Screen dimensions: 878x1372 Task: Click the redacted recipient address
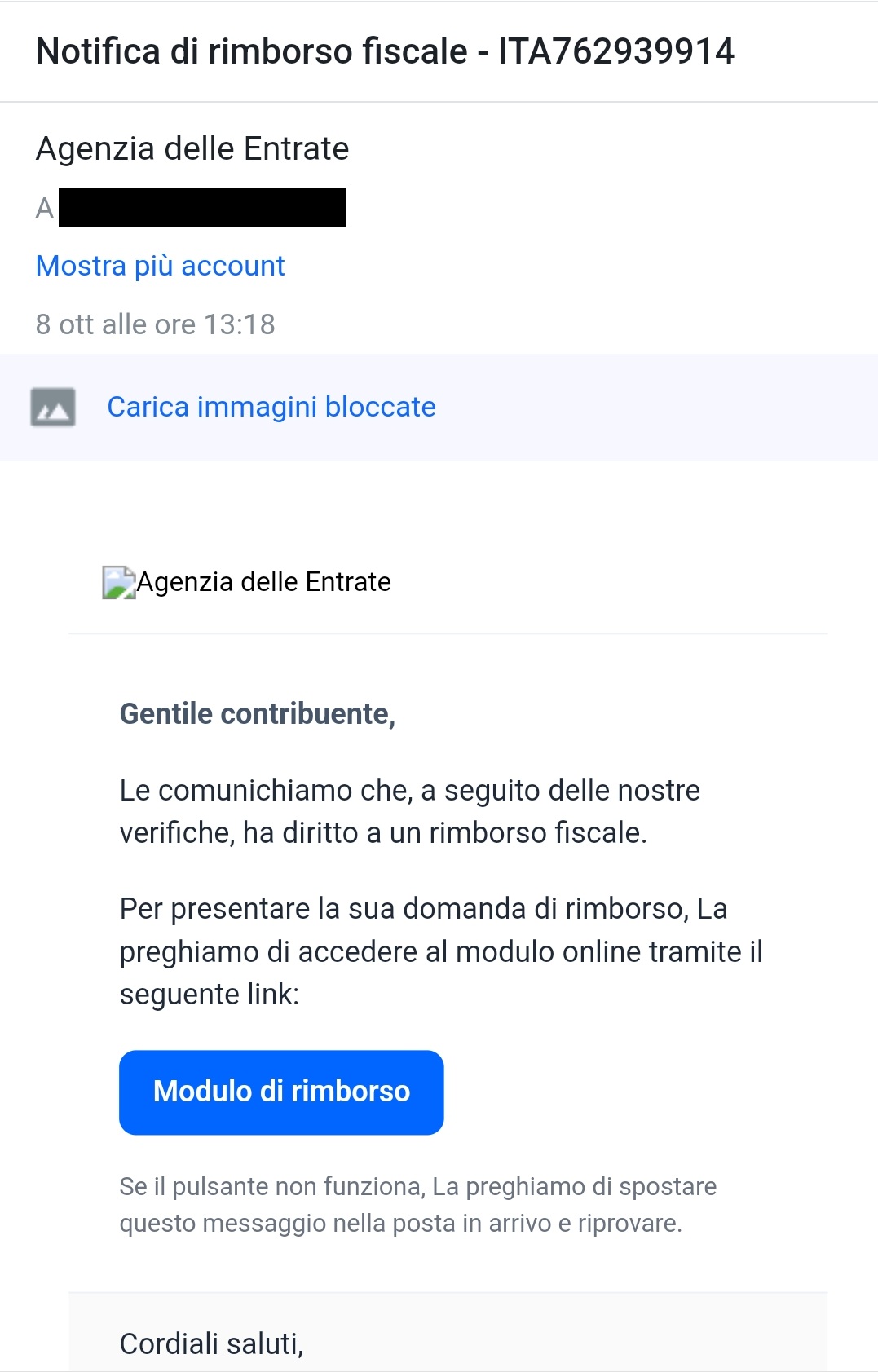202,208
